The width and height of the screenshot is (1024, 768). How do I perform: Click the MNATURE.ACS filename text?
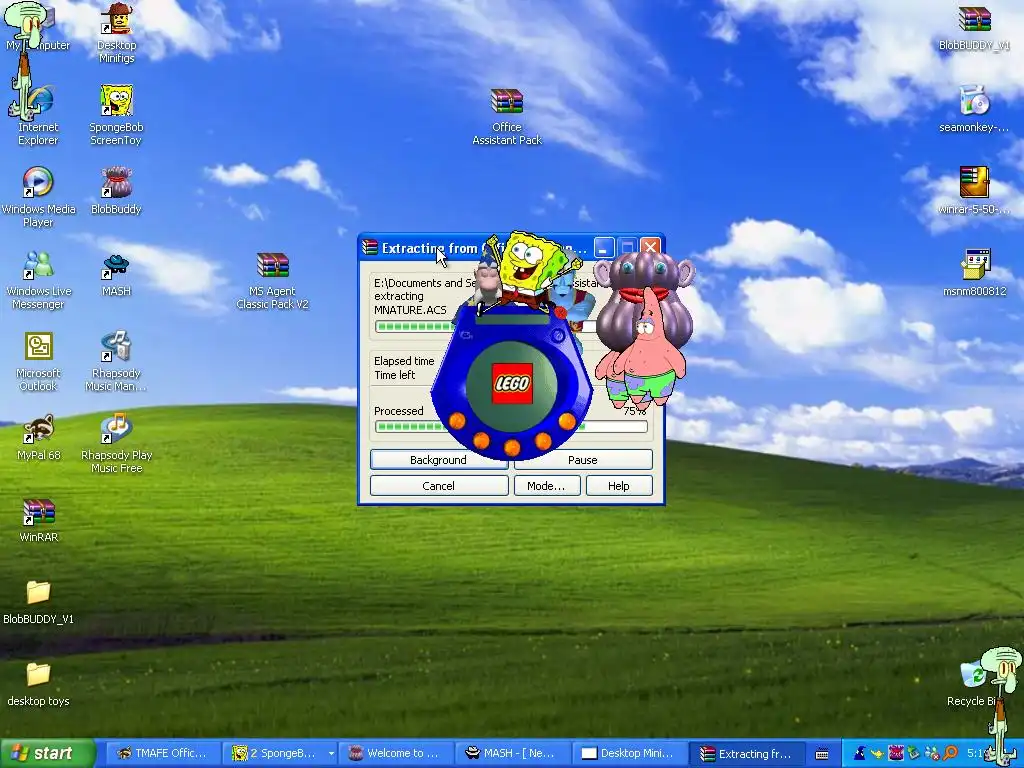click(x=410, y=310)
